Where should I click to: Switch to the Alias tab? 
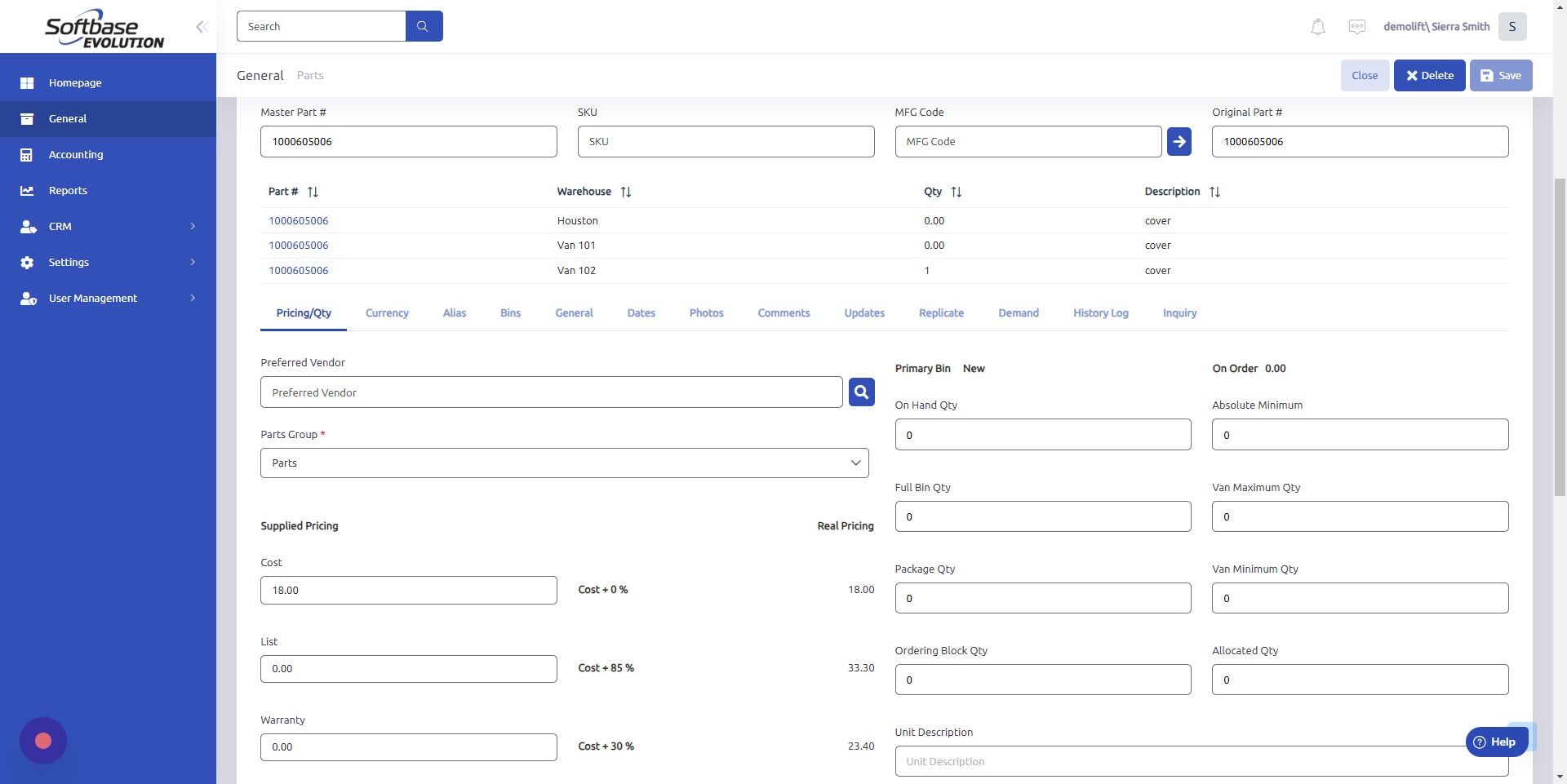click(455, 313)
